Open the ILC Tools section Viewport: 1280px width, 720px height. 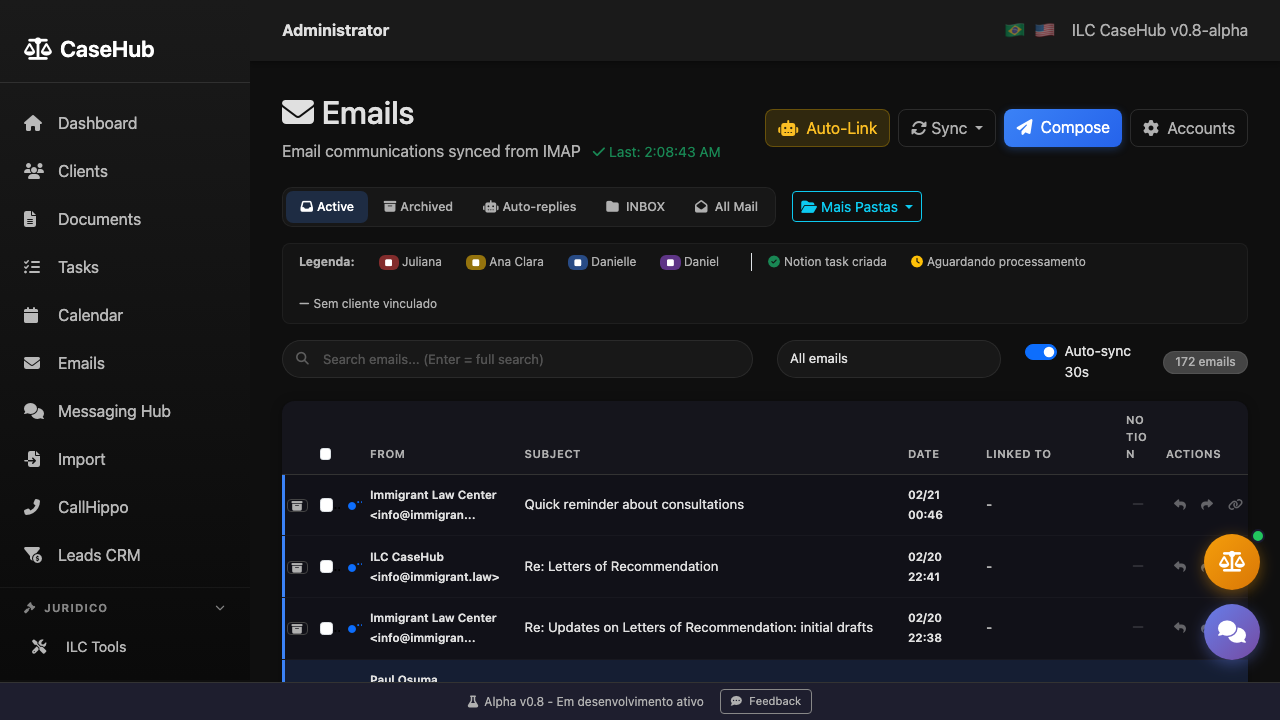click(x=95, y=647)
